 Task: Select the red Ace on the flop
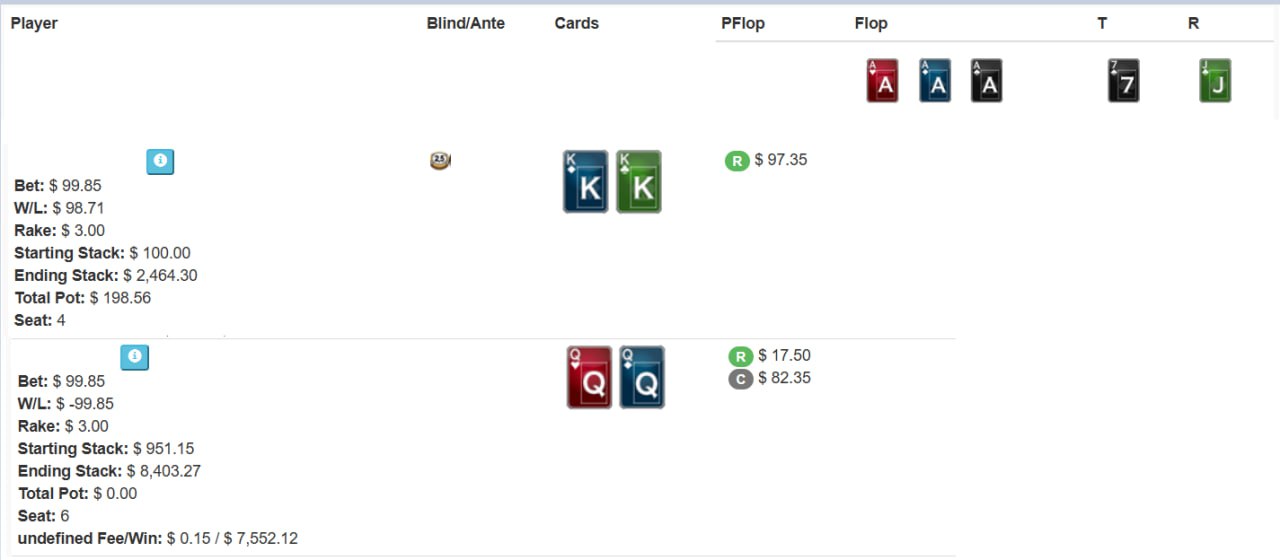click(x=882, y=81)
